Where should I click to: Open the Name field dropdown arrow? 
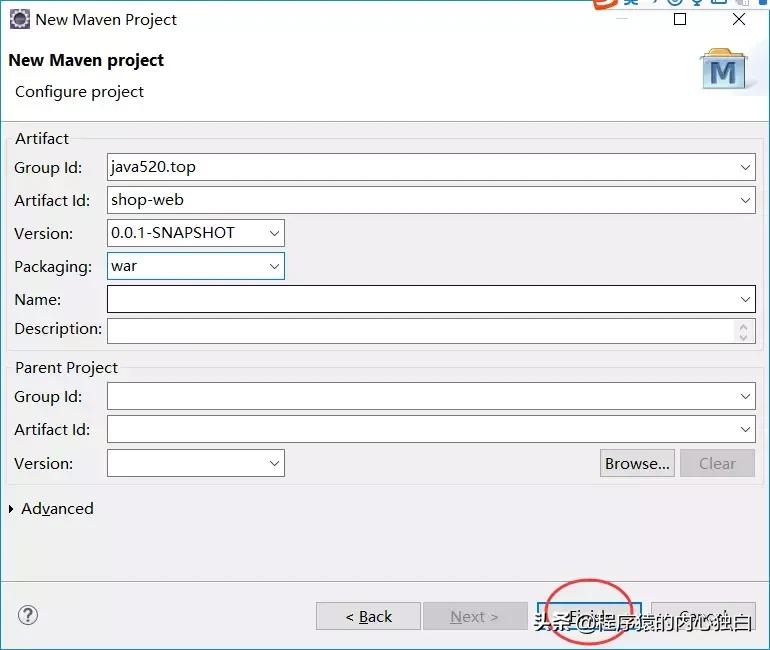[x=745, y=299]
